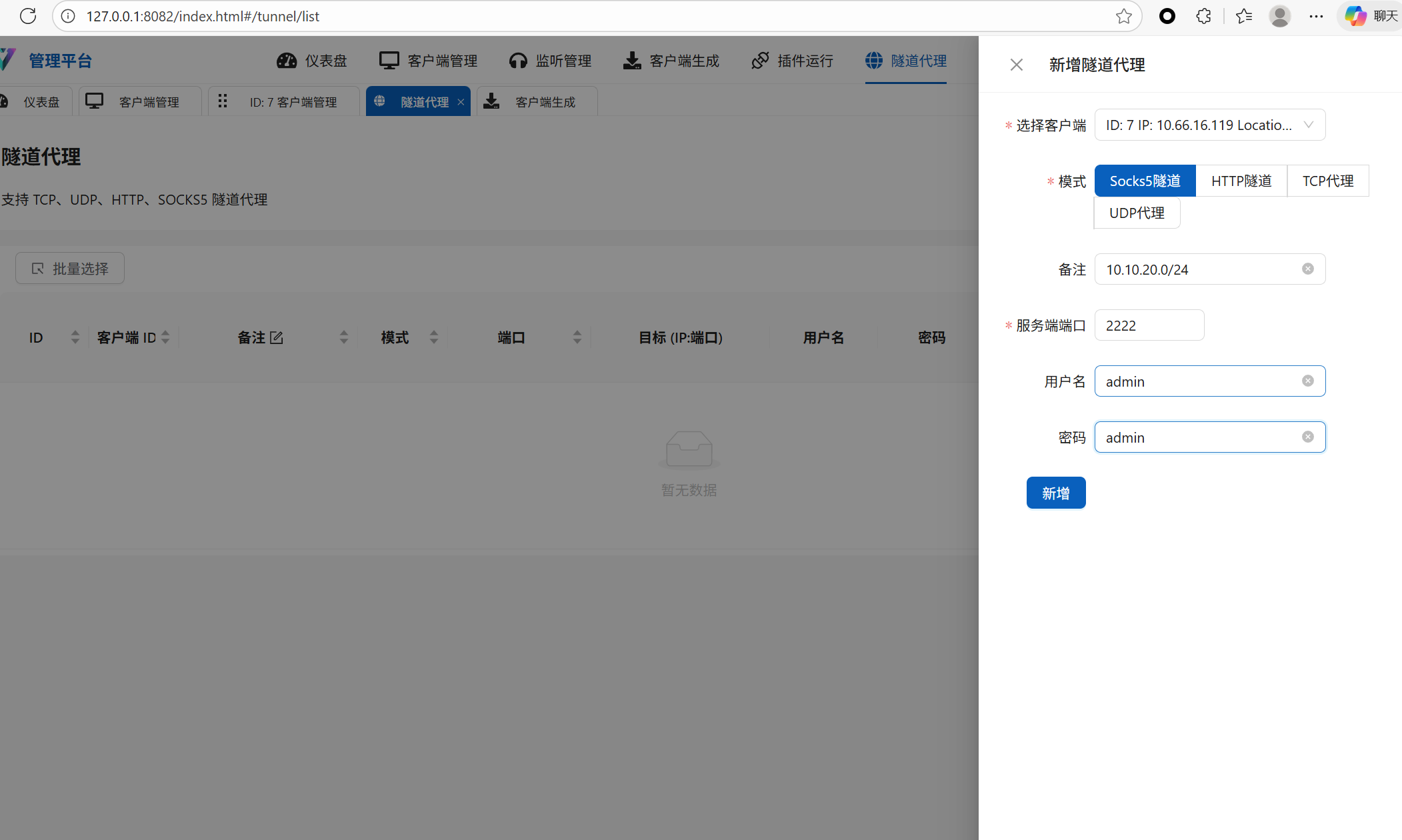This screenshot has height=840, width=1402.
Task: Click the blue 新增 submit button
Action: pos(1055,493)
